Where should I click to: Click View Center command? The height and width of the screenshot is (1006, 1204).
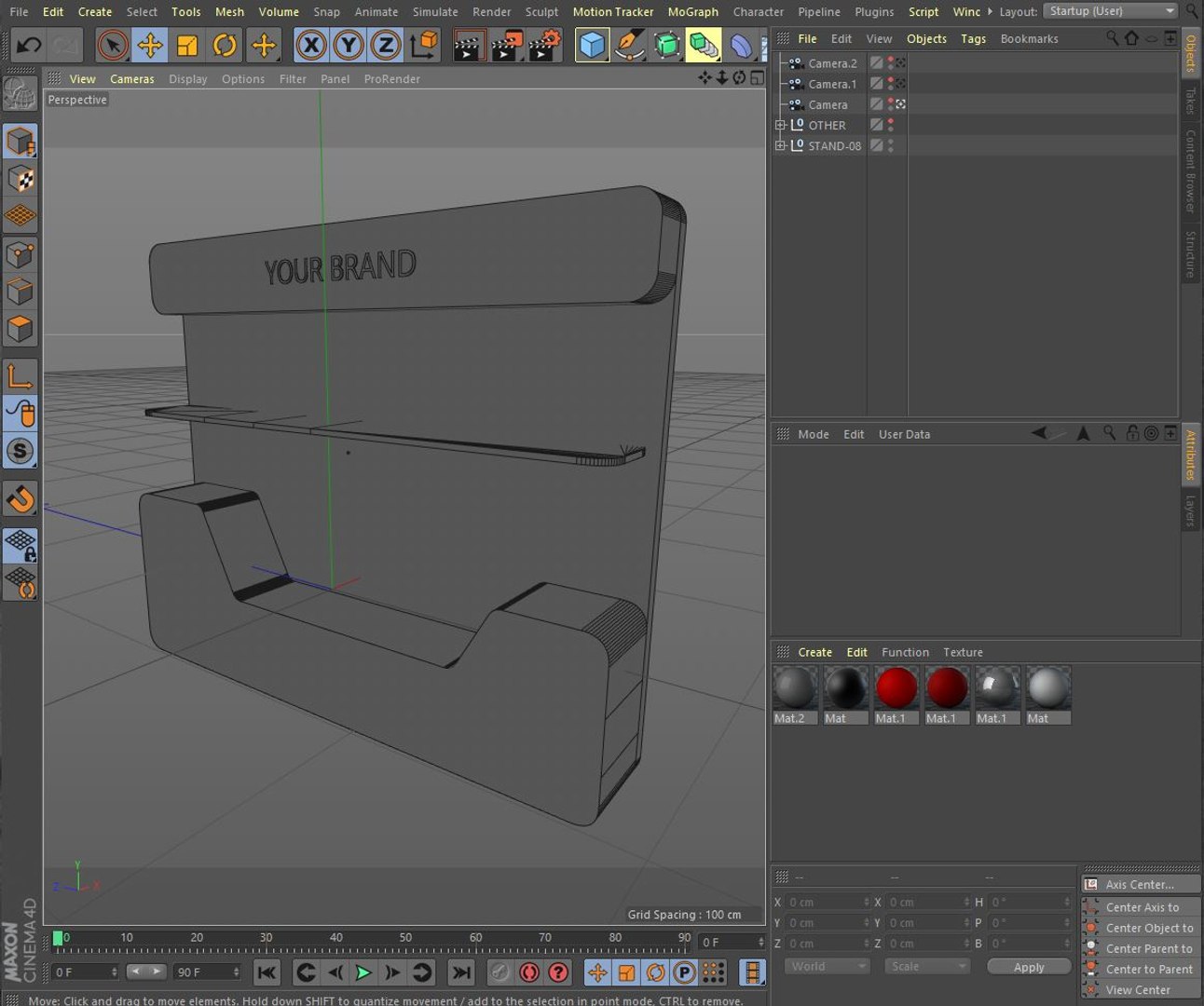click(1142, 990)
